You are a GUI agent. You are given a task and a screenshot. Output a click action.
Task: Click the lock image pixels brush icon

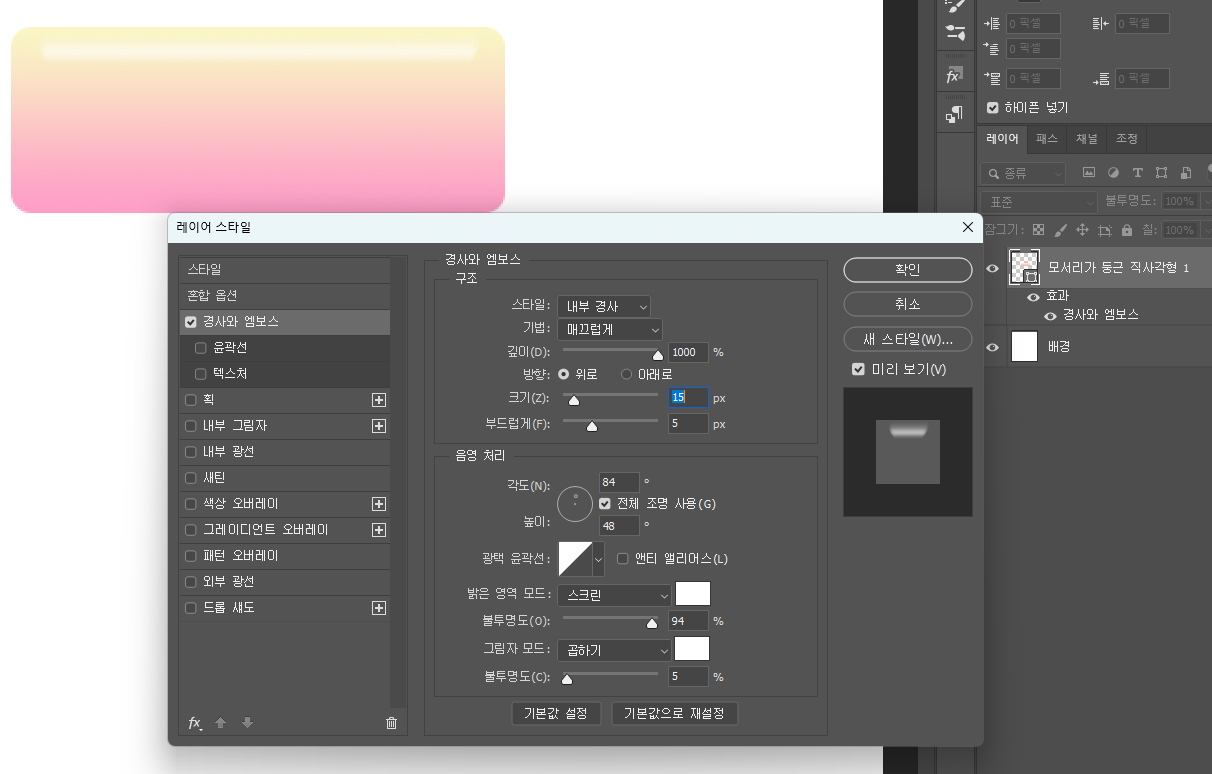pyautogui.click(x=1061, y=230)
